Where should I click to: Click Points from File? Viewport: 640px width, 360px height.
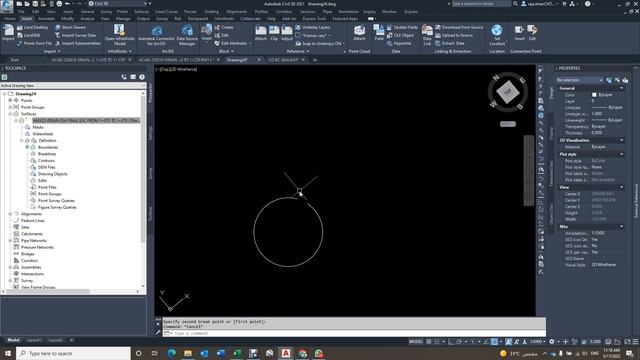(x=34, y=43)
